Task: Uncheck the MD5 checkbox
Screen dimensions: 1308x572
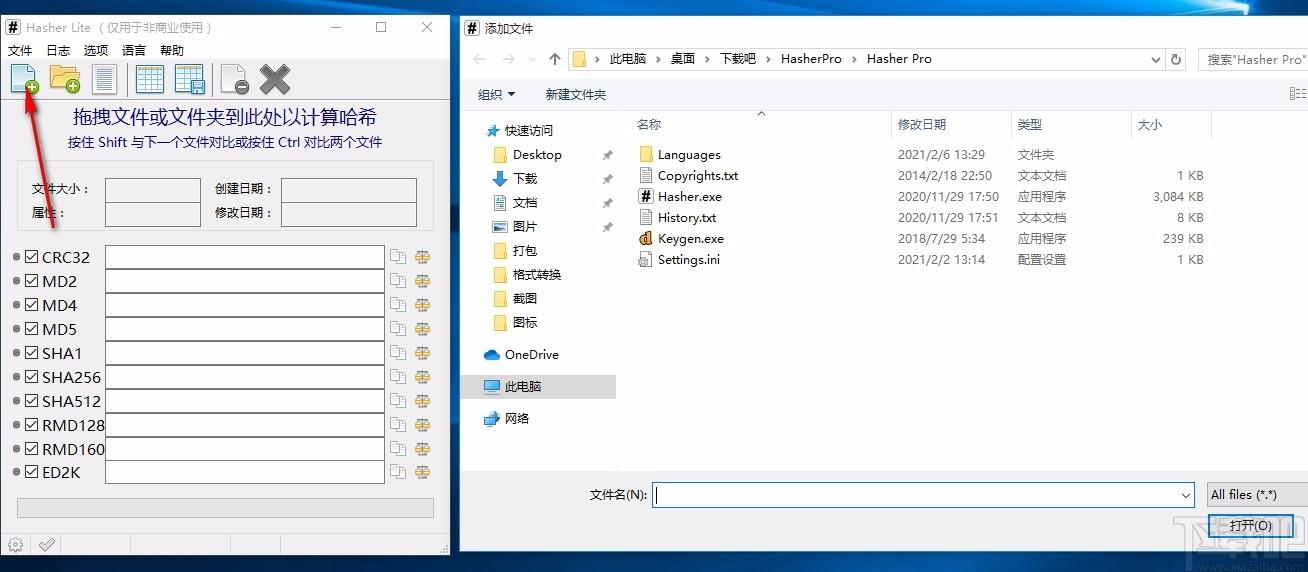Action: point(31,329)
